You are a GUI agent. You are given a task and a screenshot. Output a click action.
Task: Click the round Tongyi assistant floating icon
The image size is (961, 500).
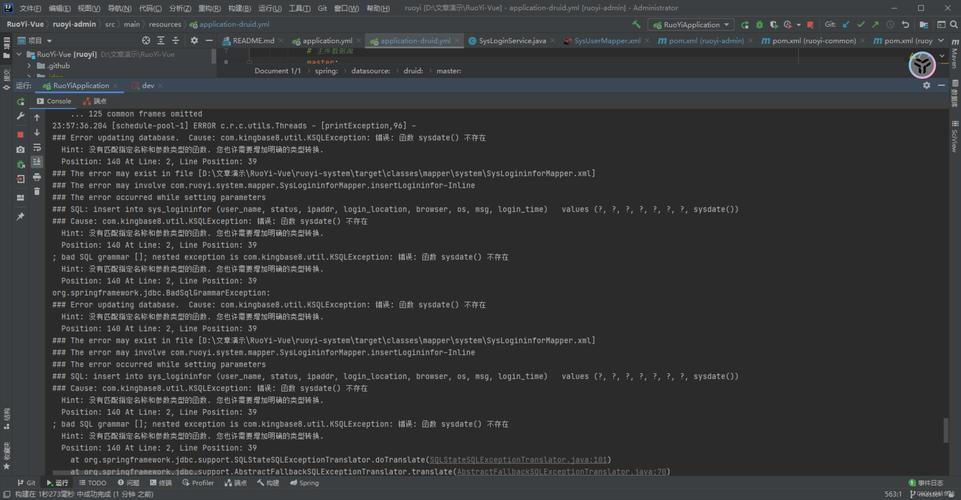click(x=922, y=64)
